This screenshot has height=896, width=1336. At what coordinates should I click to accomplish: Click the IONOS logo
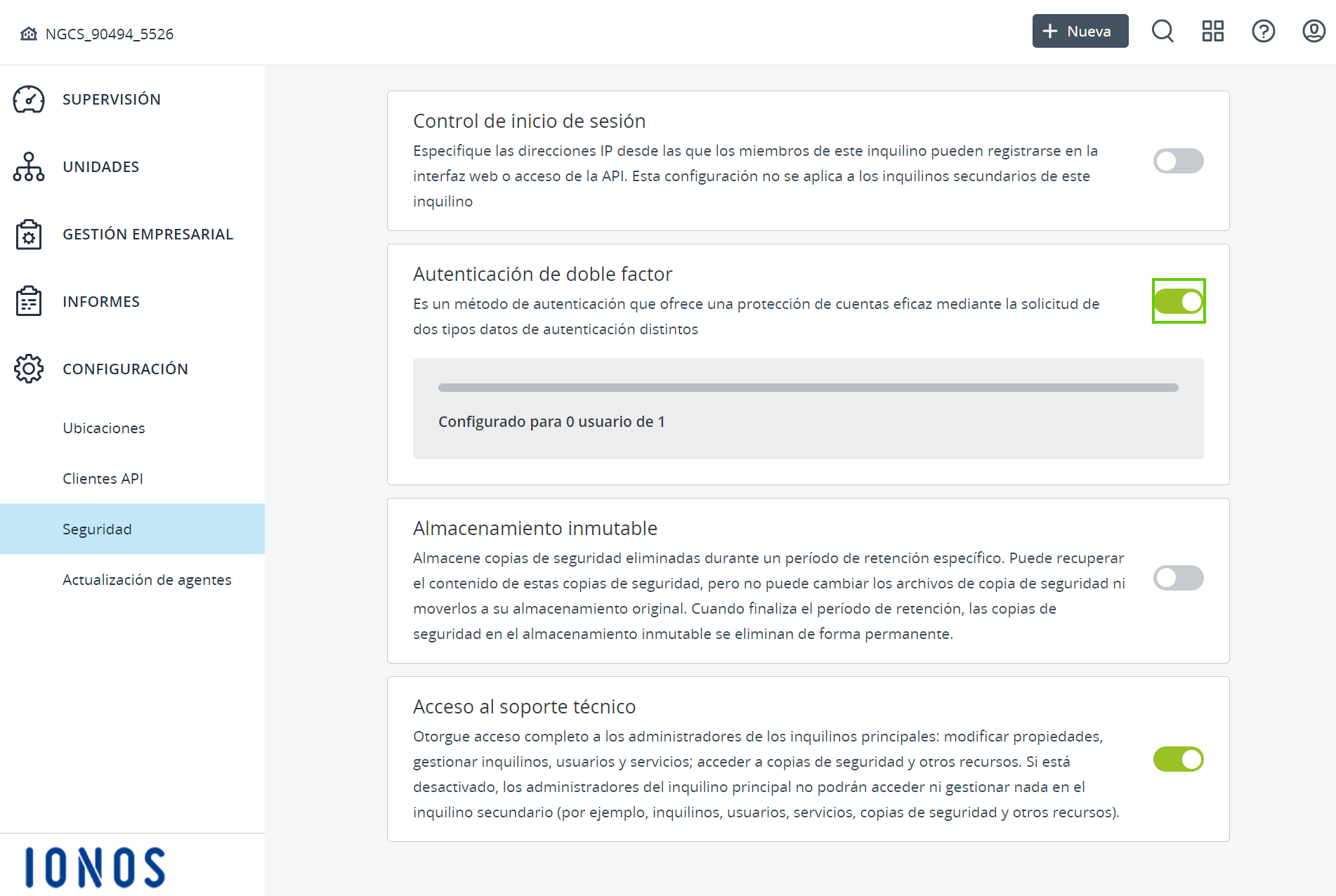tap(96, 867)
